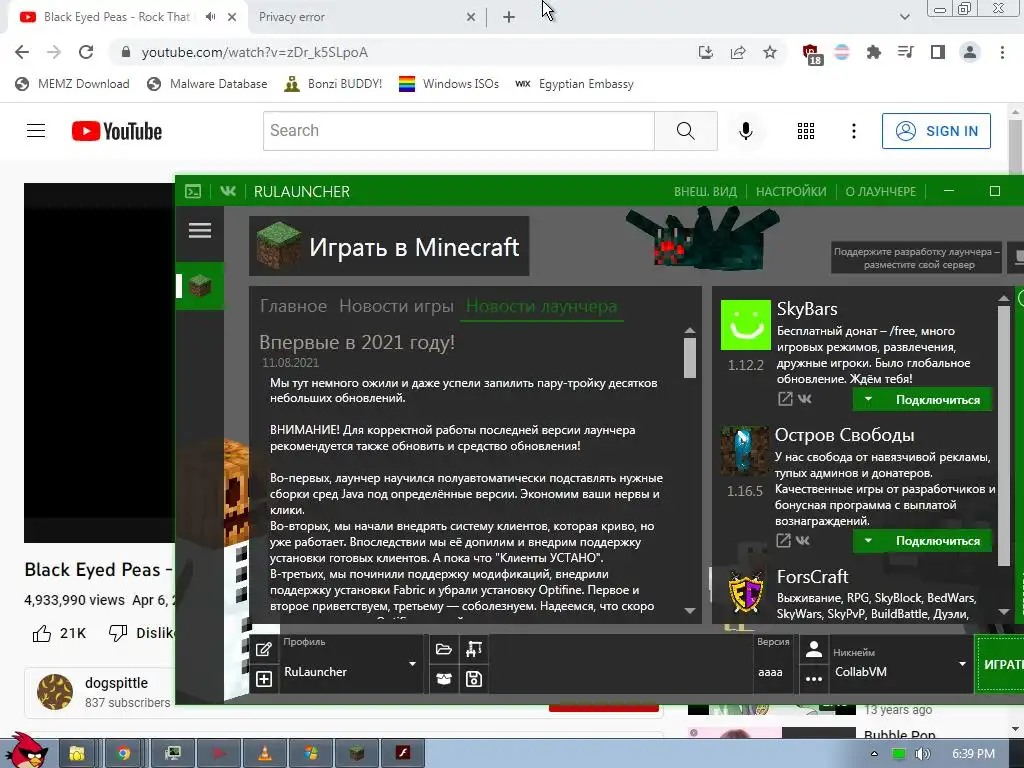Image resolution: width=1024 pixels, height=768 pixels.
Task: Switch to the Новости лаунчера tab
Action: [541, 306]
